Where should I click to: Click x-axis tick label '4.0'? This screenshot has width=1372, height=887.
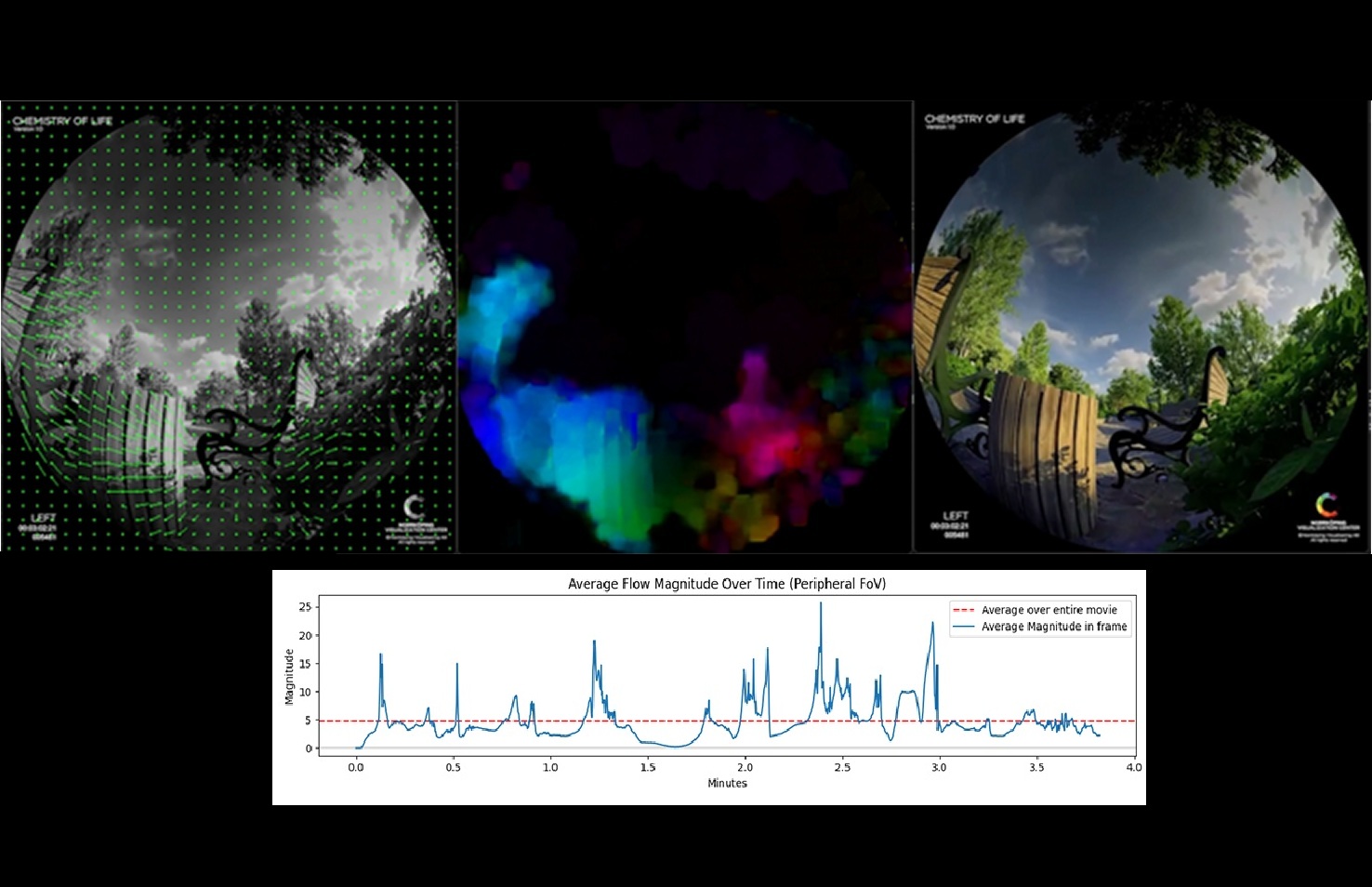pos(1133,767)
